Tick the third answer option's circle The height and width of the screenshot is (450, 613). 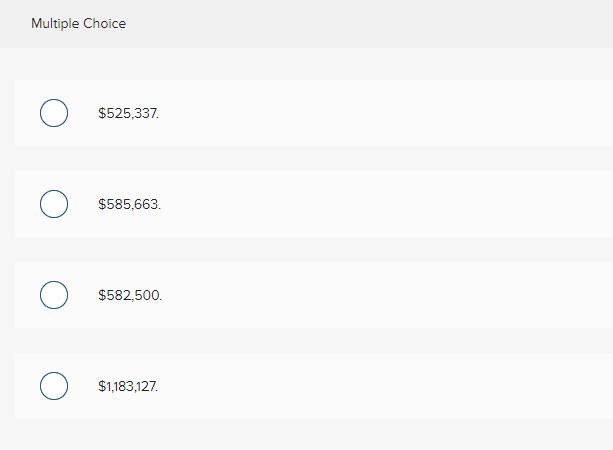(x=54, y=295)
